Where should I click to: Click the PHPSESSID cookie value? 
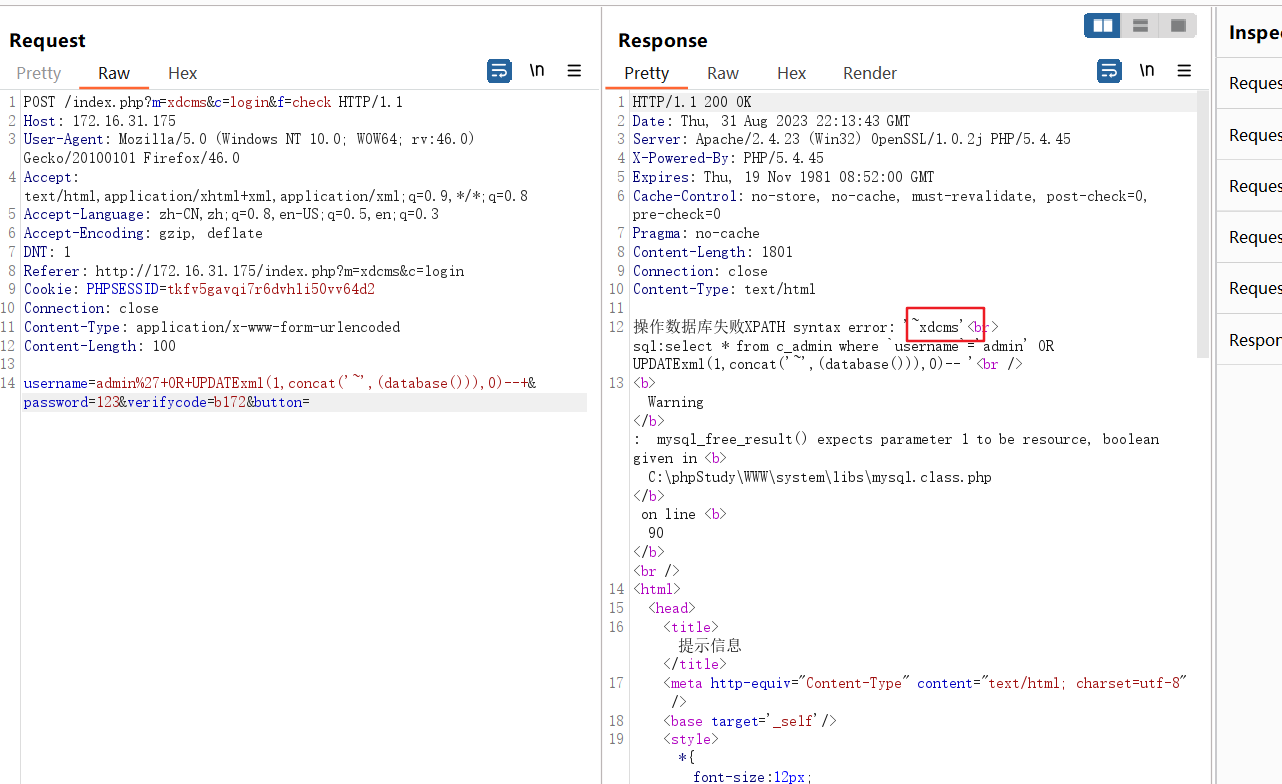click(271, 289)
